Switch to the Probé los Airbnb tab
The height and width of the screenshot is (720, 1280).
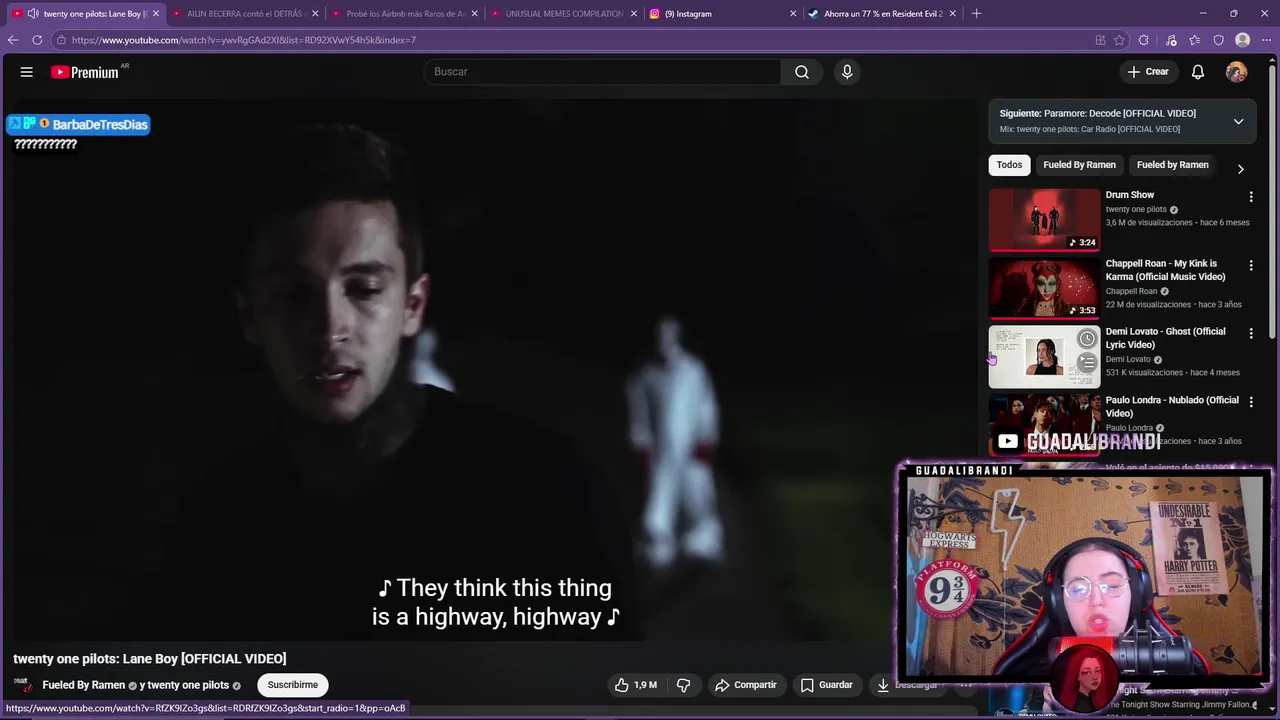tap(404, 14)
